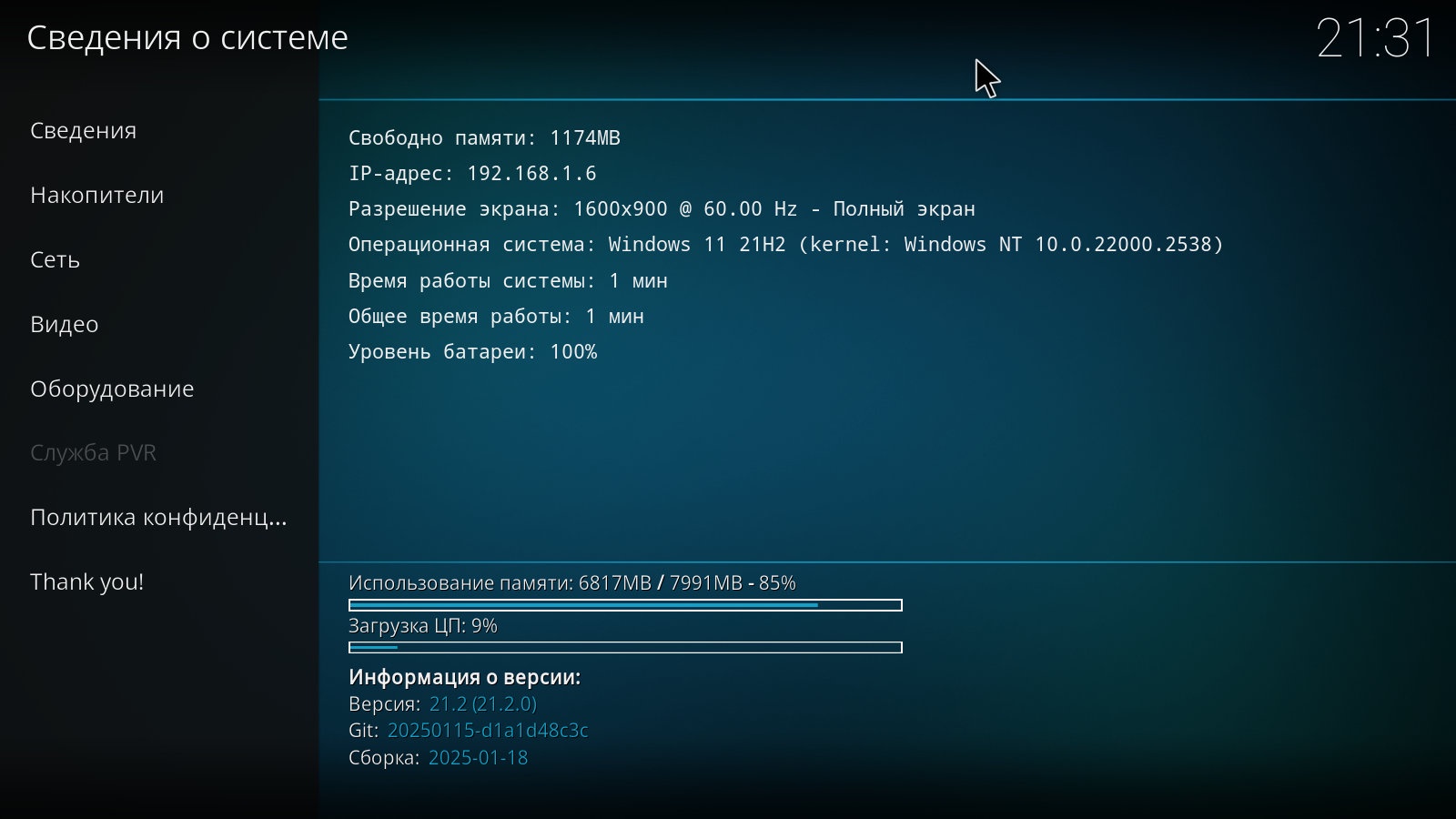This screenshot has height=819, width=1456.
Task: Select the Видео section
Action: click(64, 324)
